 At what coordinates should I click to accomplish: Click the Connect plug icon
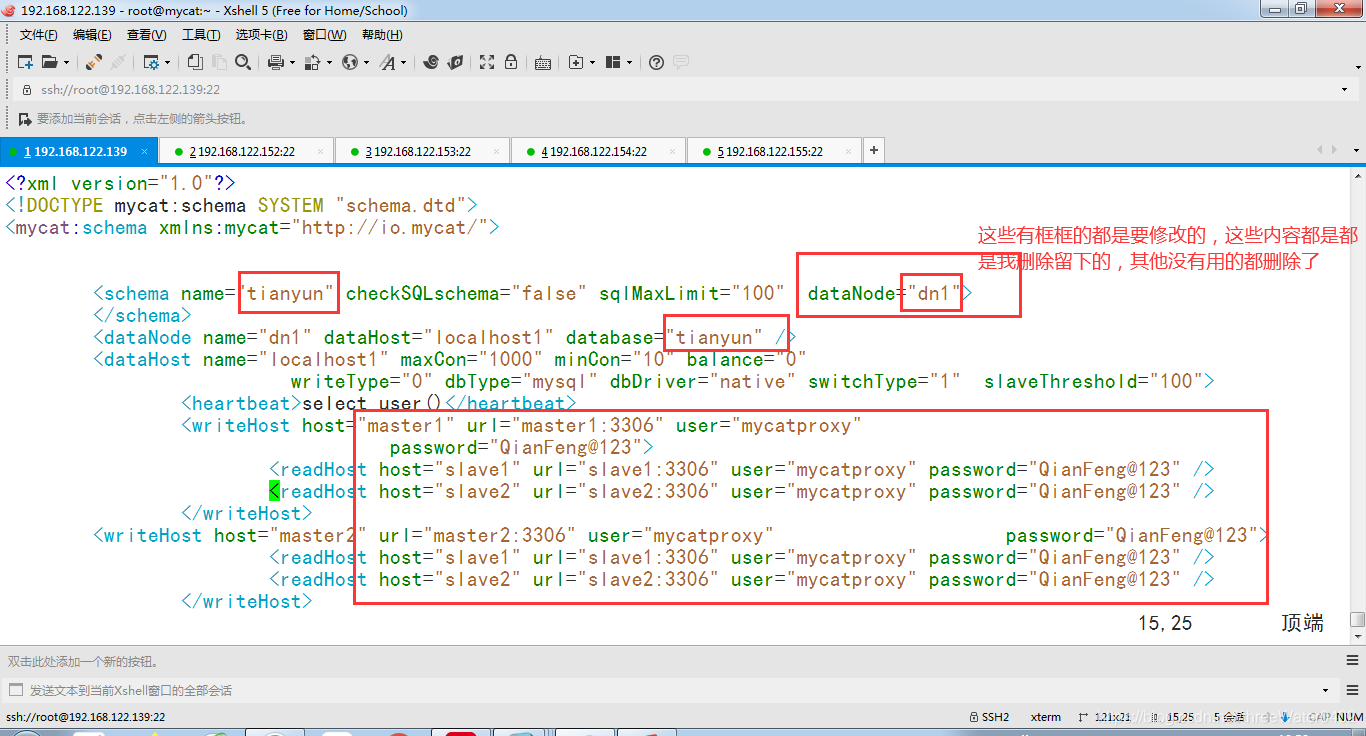[x=94, y=62]
